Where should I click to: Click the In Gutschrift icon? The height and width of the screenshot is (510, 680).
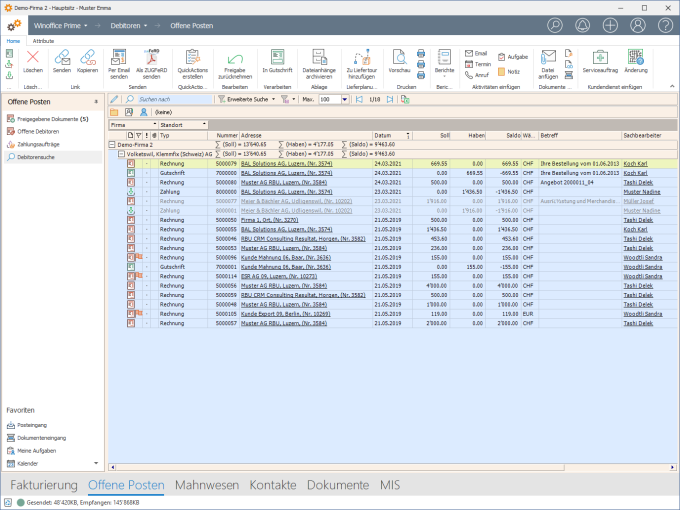[x=277, y=57]
